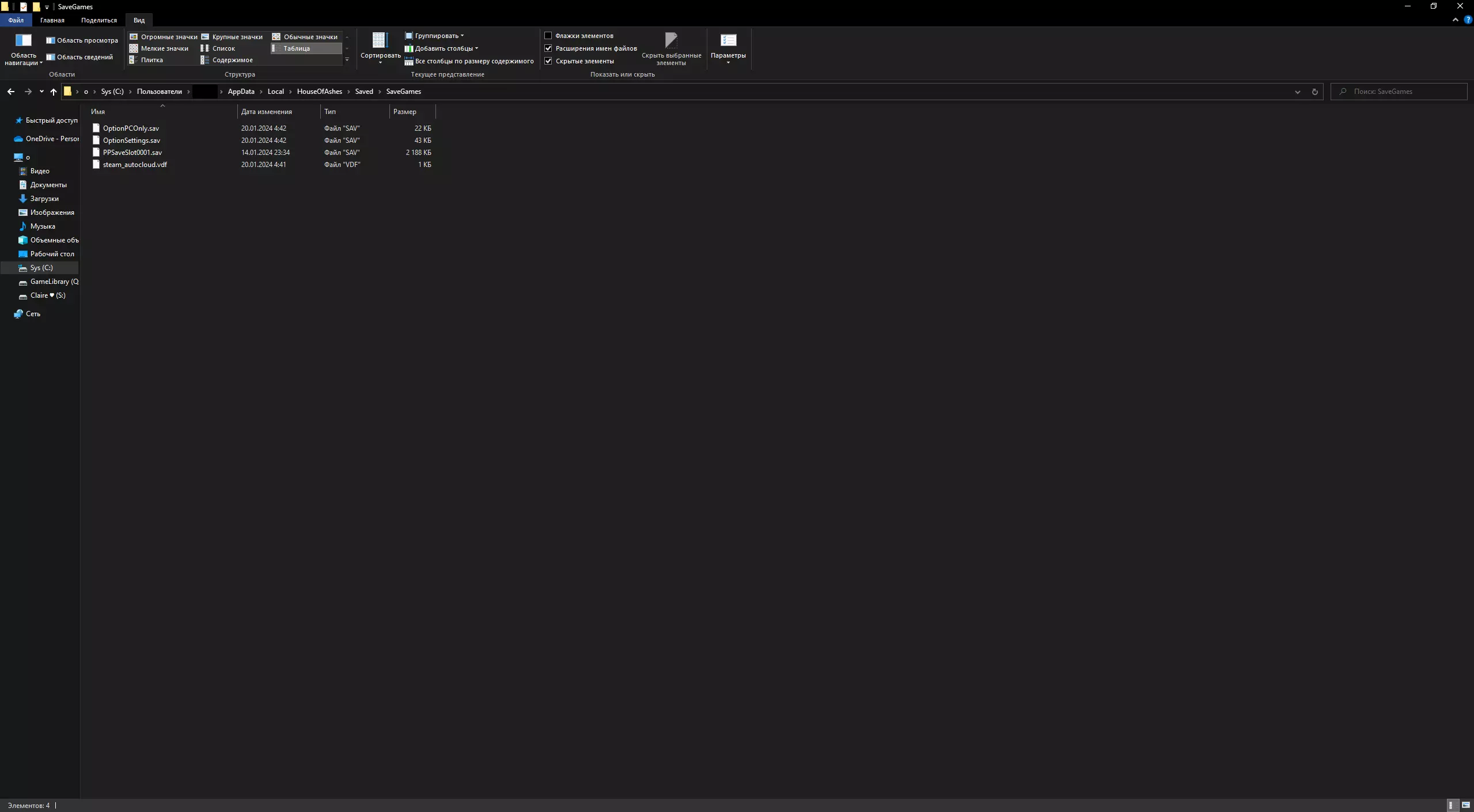Click the Refresh icon in address bar
The height and width of the screenshot is (812, 1474).
coord(1314,92)
